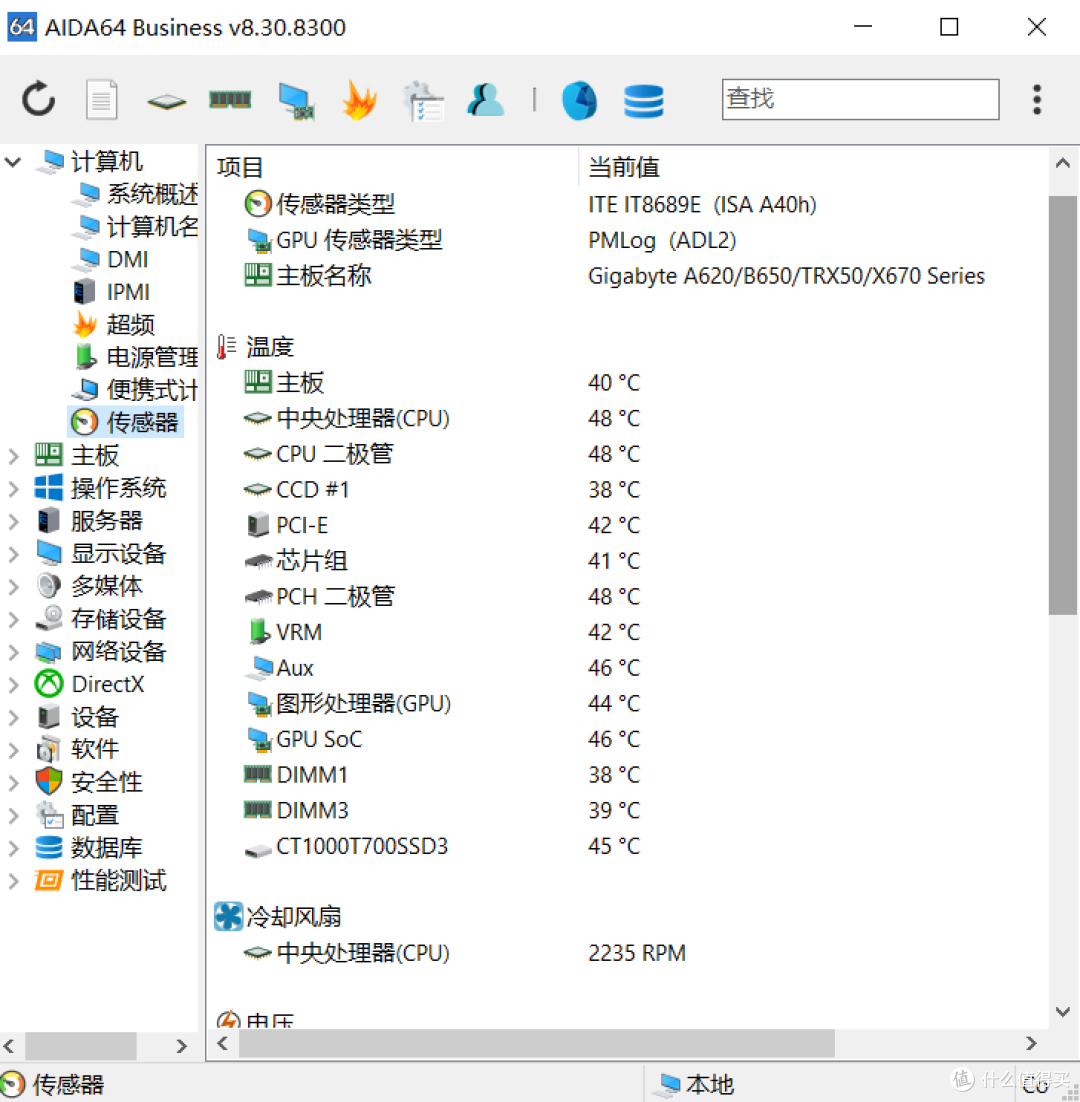Image resolution: width=1080 pixels, height=1102 pixels.
Task: Click the 软件 tree icon
Action: coord(48,749)
